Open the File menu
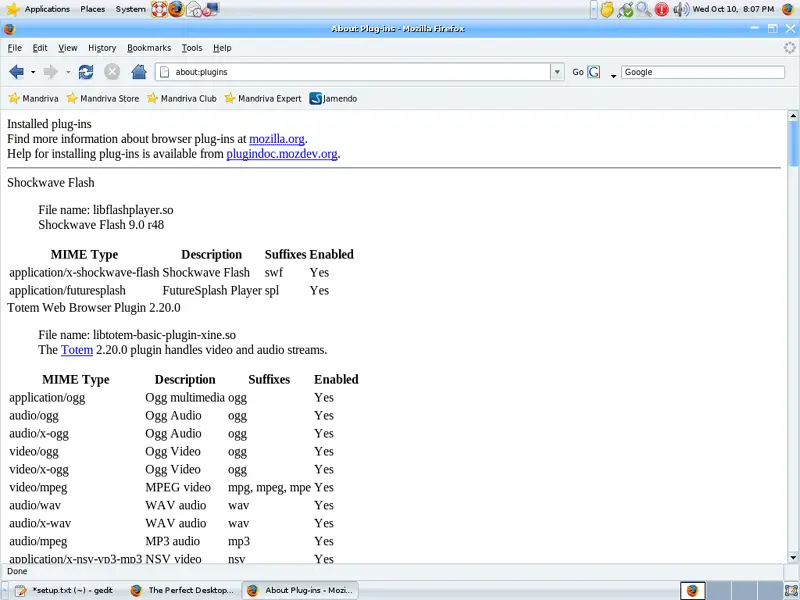The width and height of the screenshot is (800, 600). point(15,48)
